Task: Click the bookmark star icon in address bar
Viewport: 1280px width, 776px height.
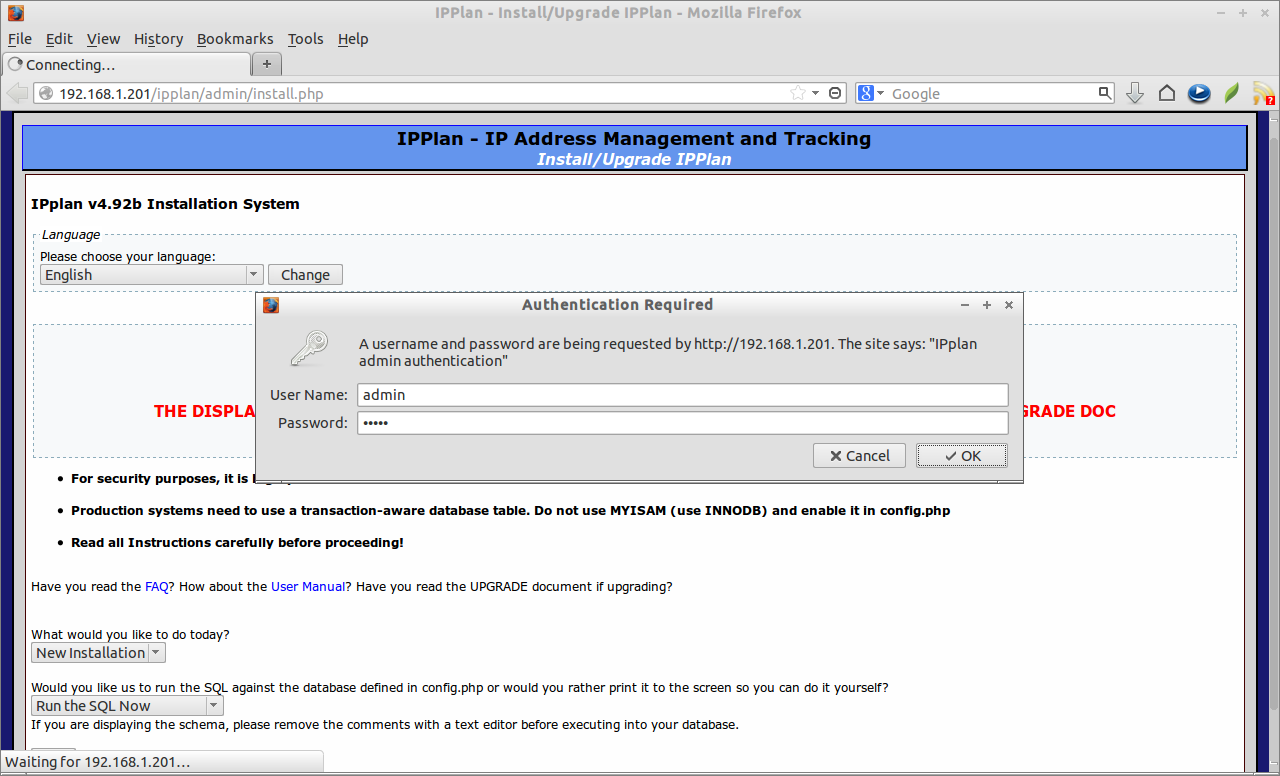Action: tap(798, 93)
